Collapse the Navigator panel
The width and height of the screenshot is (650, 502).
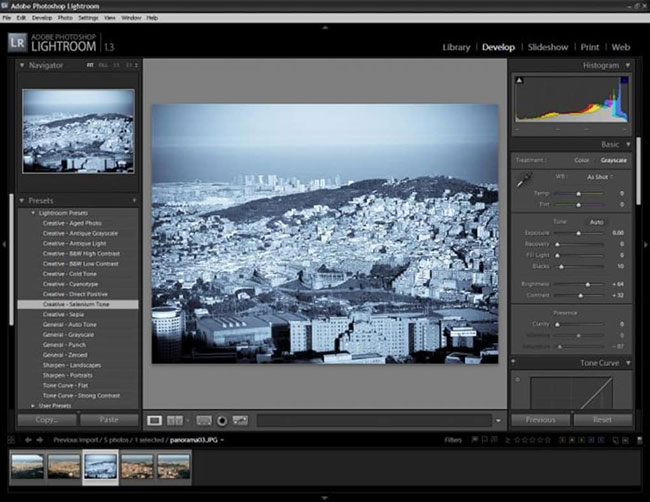click(x=24, y=65)
